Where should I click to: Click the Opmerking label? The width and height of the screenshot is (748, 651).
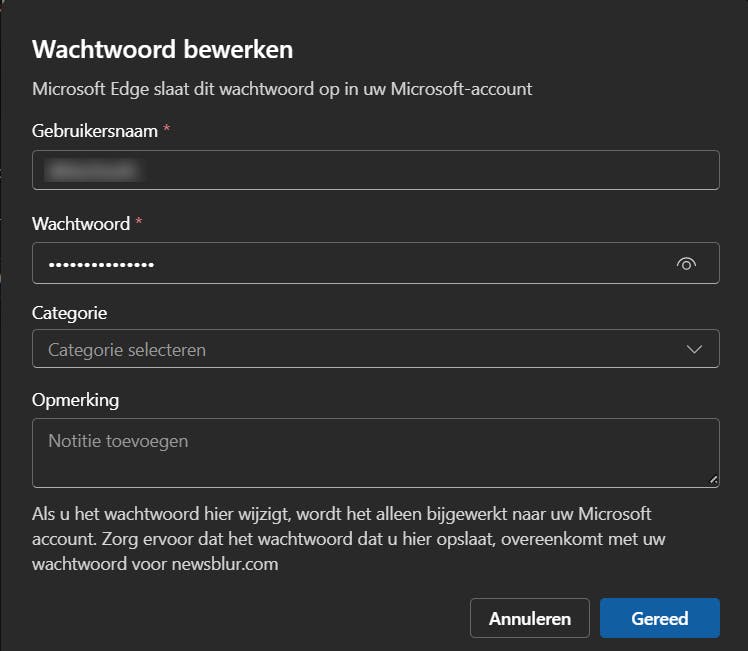click(x=76, y=400)
